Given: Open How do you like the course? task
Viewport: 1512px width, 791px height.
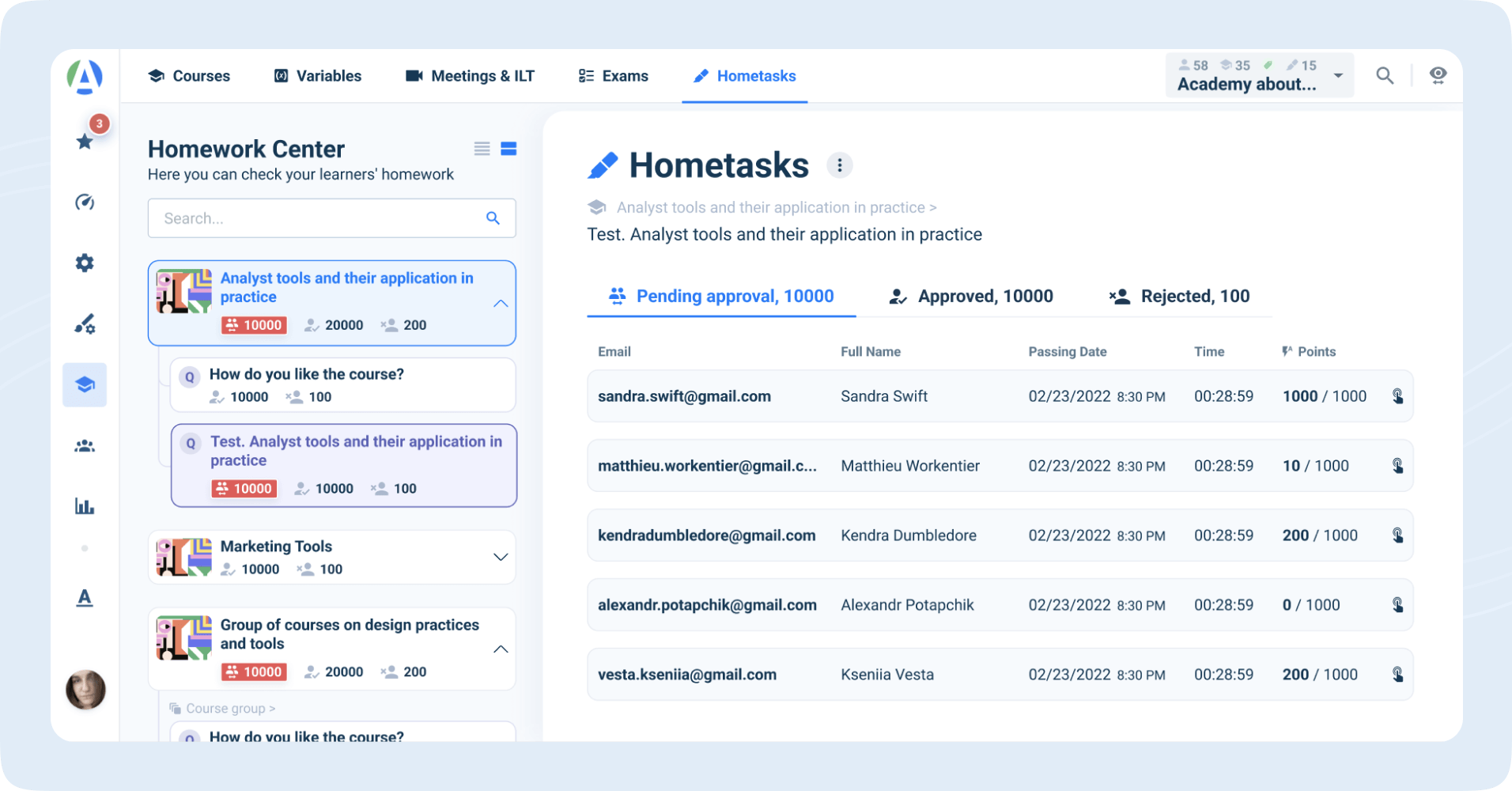Looking at the screenshot, I should coord(343,385).
